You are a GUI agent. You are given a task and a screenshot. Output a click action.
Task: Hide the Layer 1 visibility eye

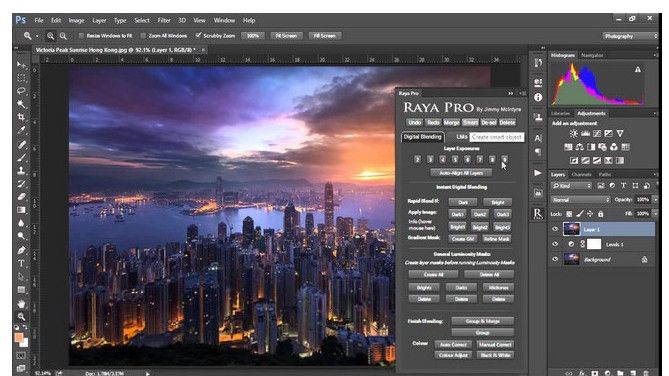[x=555, y=229]
